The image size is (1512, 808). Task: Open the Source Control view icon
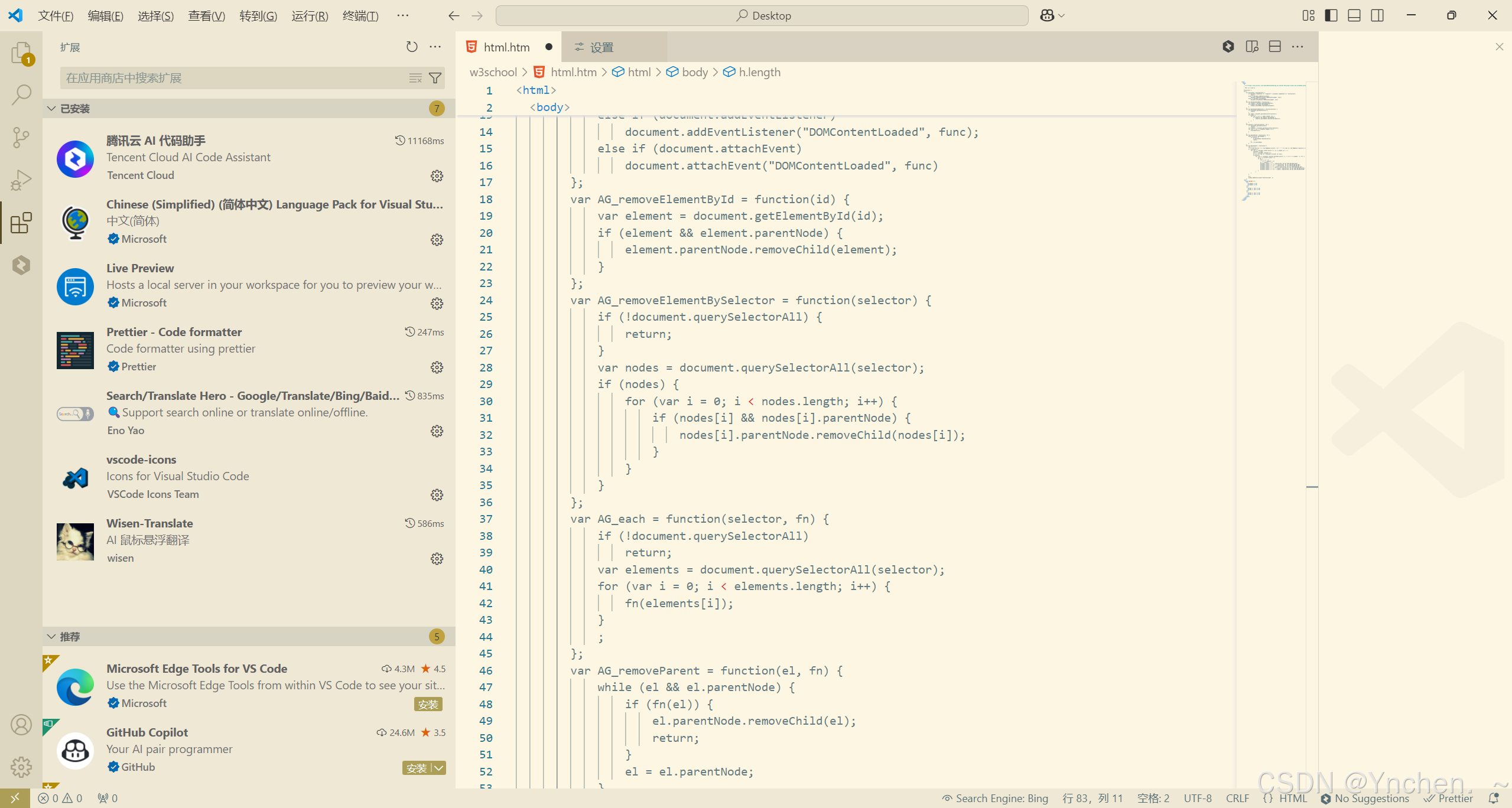pos(21,137)
